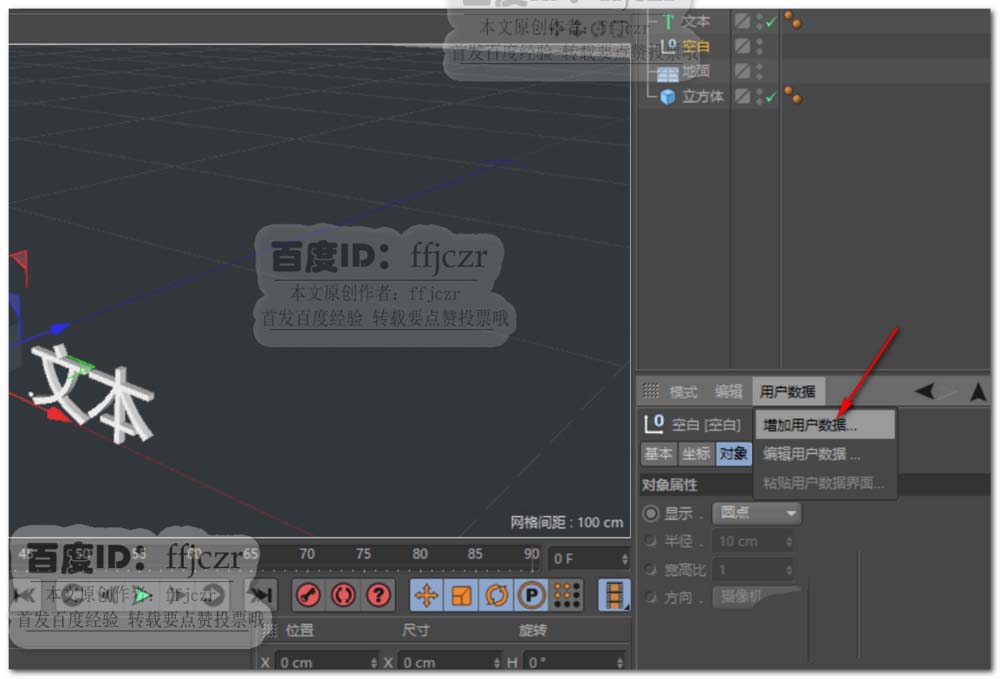Screen dimensions: 1000x679
Task: Toggle green enable checkmark on 文本
Action: 771,22
